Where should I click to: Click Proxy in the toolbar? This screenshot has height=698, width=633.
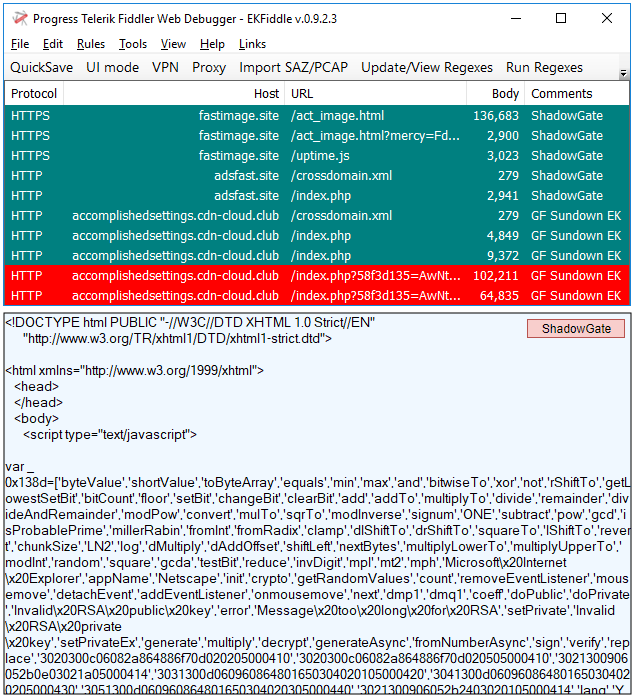209,68
